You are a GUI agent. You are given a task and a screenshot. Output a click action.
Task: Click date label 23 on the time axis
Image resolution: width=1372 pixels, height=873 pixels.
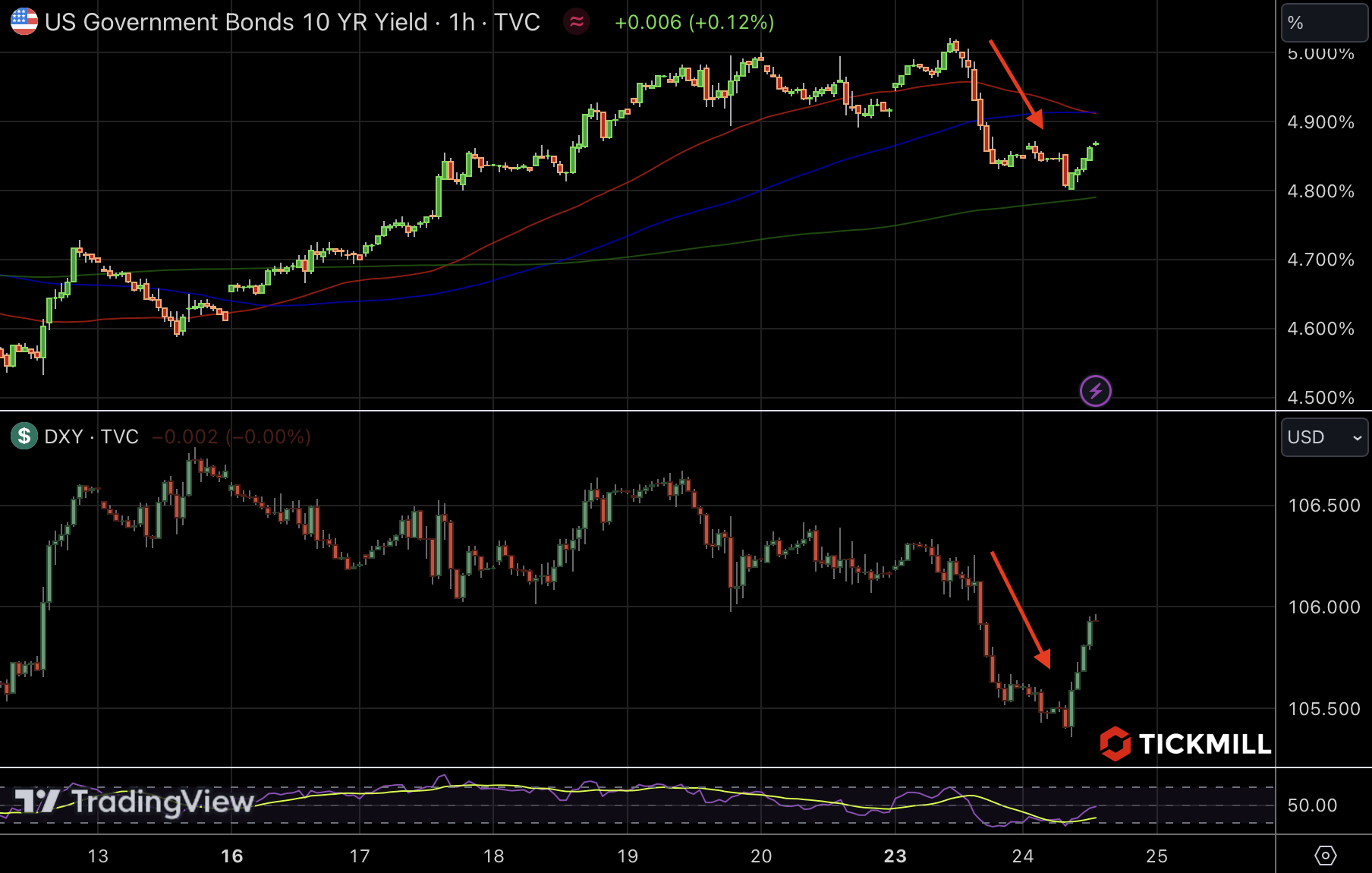[895, 856]
